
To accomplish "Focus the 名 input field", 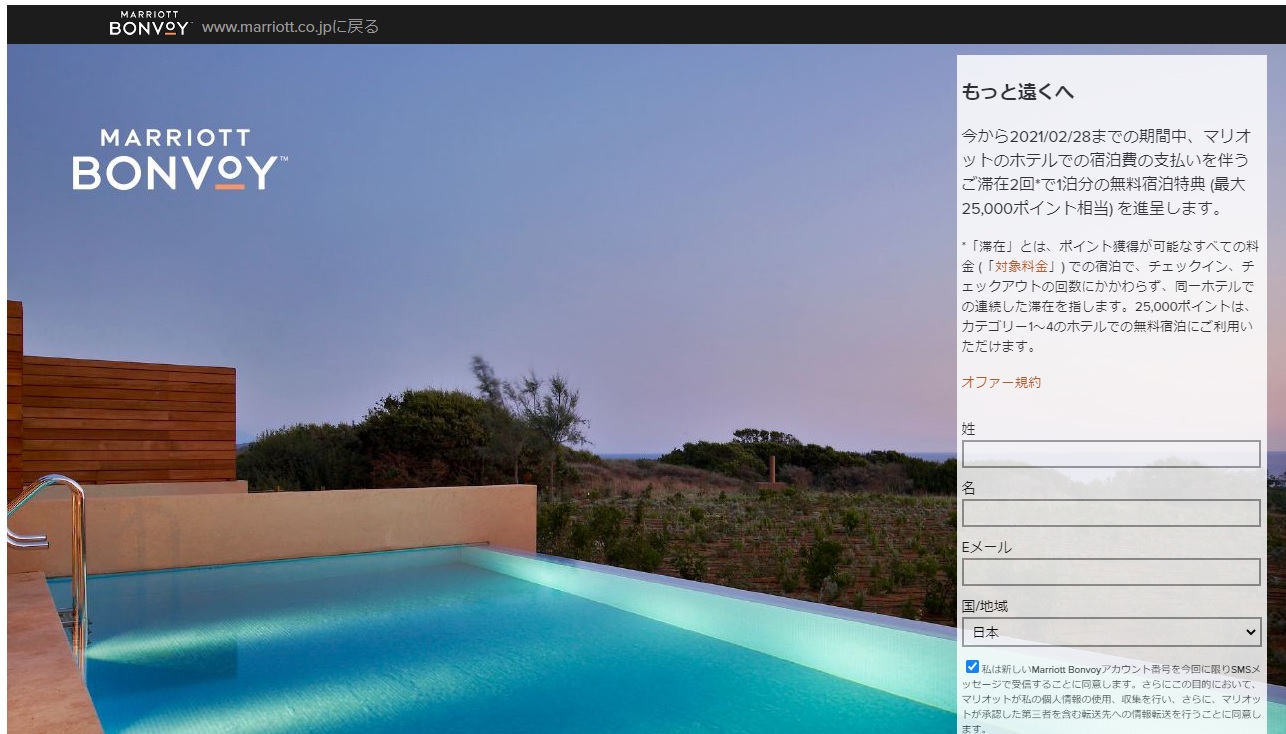I will (x=1111, y=513).
